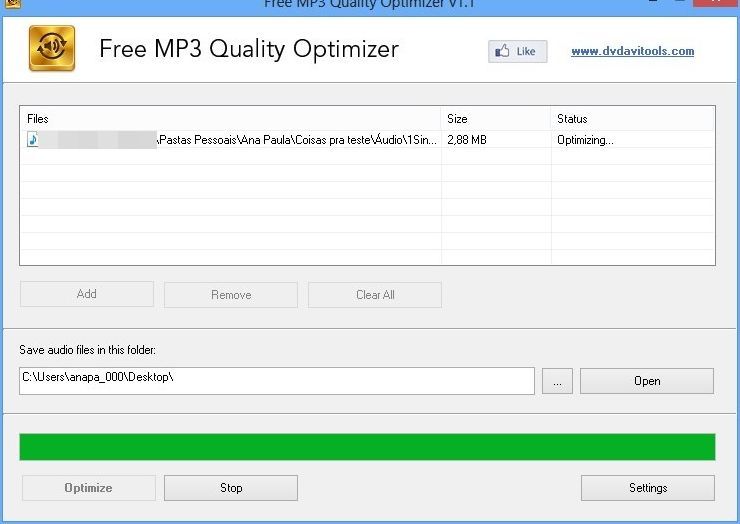740x524 pixels.
Task: Click the Remove button
Action: pos(231,295)
